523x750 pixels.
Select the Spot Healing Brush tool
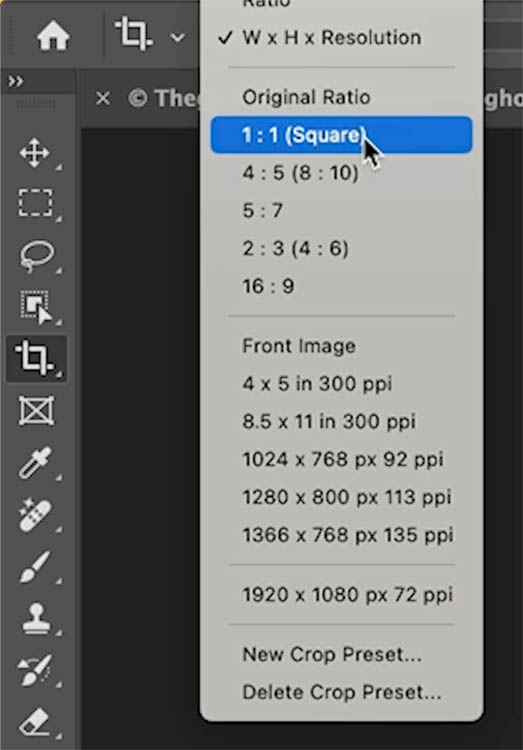point(35,515)
